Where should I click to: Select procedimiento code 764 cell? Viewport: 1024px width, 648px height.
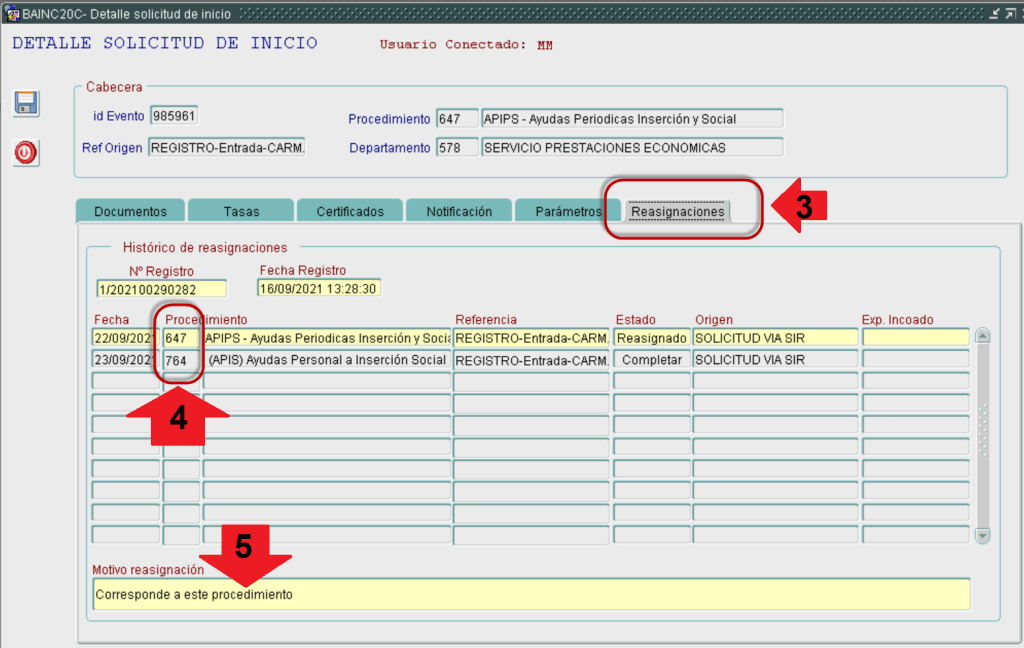tap(181, 360)
